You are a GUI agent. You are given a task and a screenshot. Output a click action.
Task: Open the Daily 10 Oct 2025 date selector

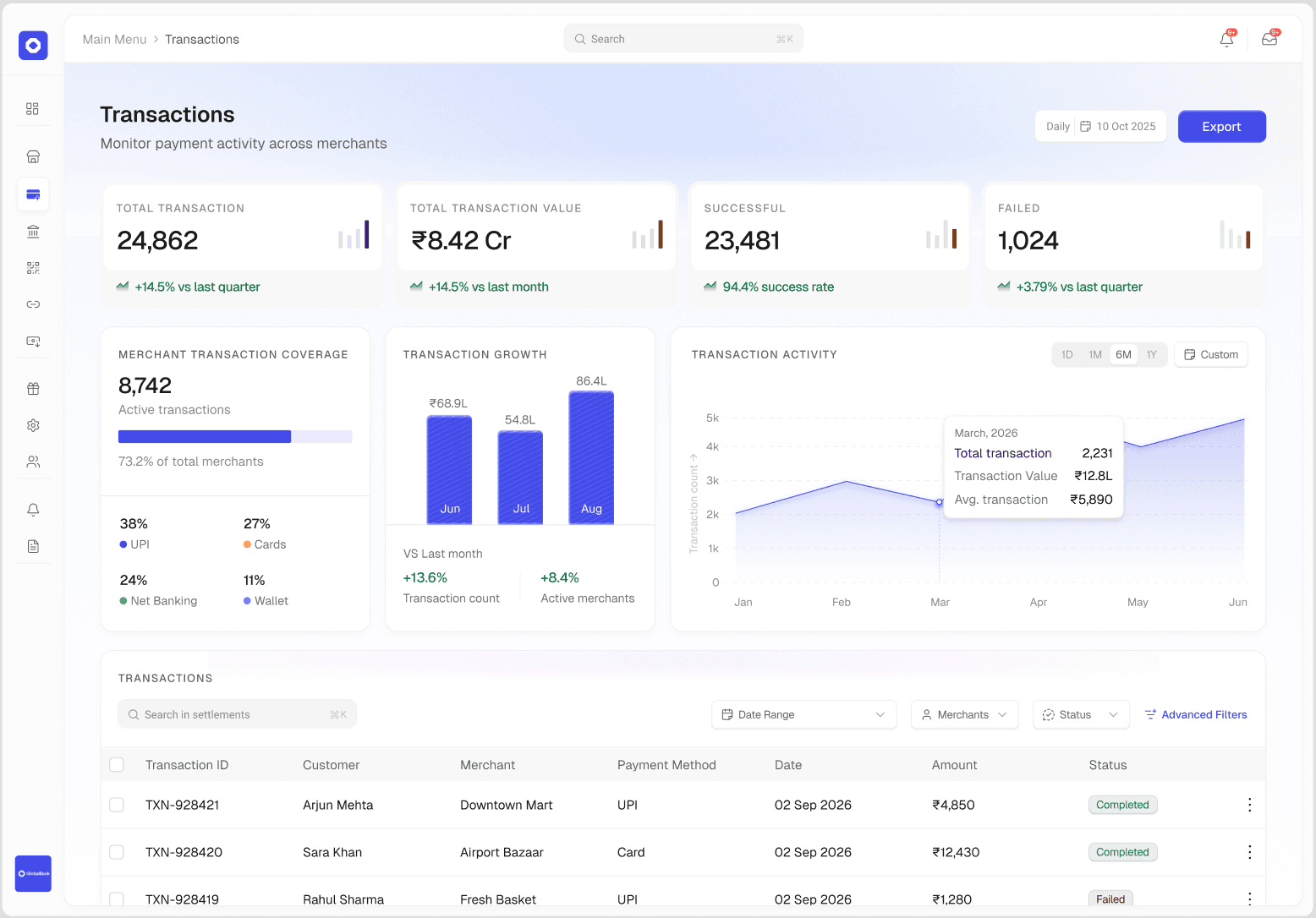click(1101, 127)
